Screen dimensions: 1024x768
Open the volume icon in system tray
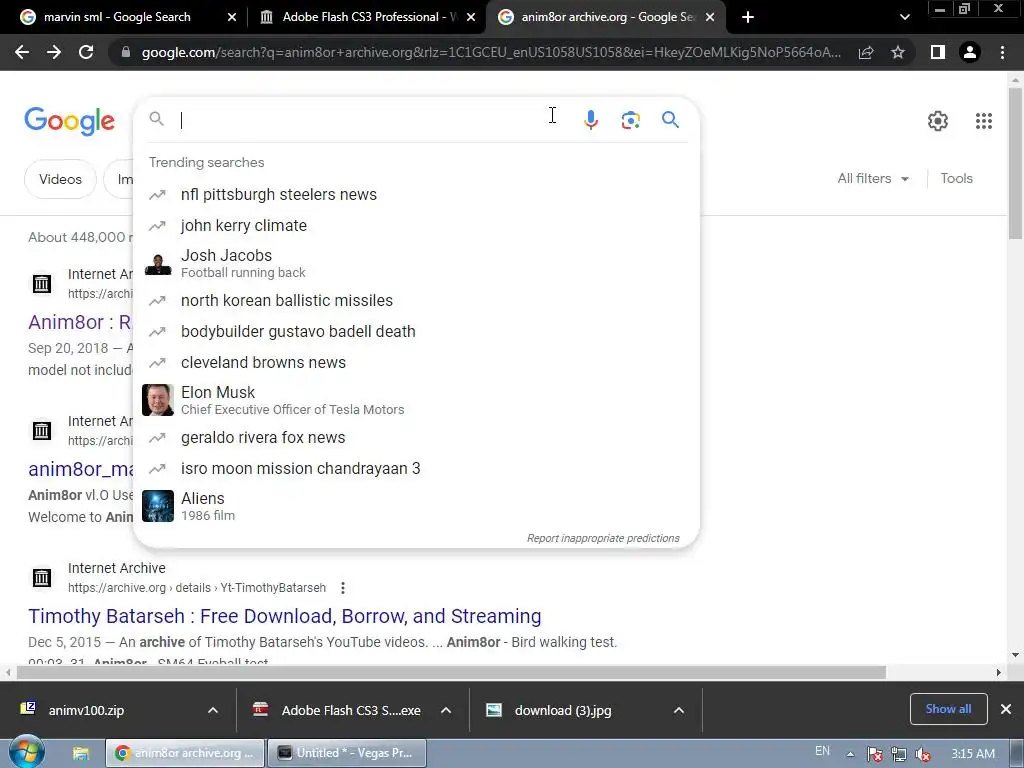[x=923, y=754]
